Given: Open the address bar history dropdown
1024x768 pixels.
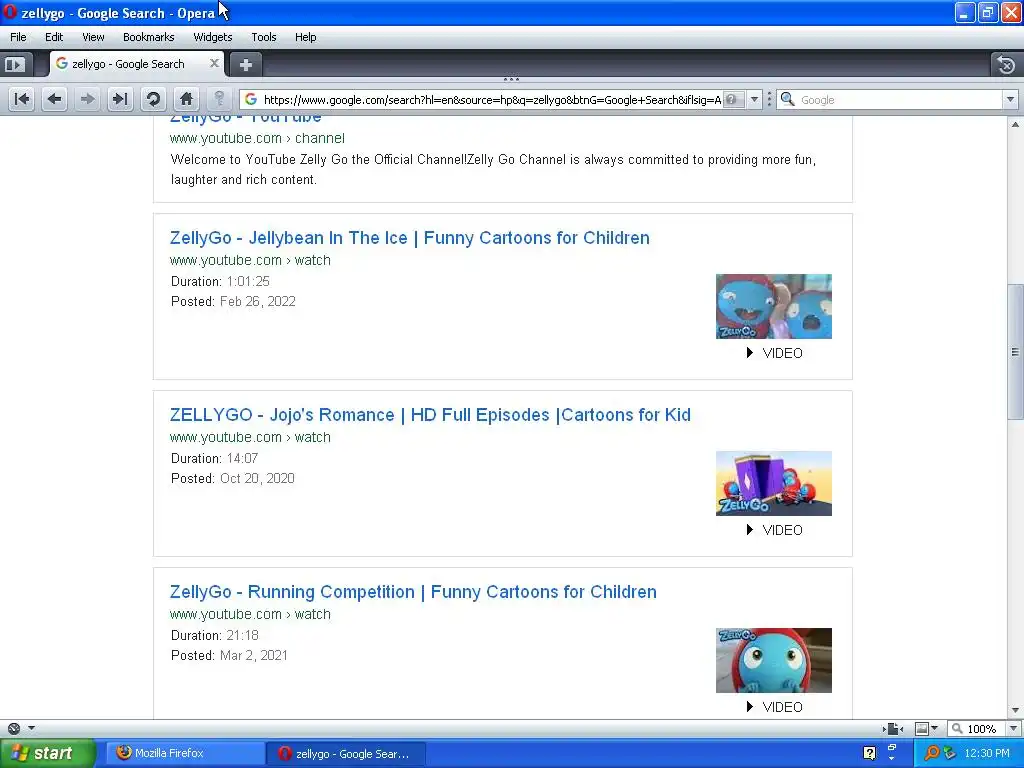Looking at the screenshot, I should click(x=754, y=99).
